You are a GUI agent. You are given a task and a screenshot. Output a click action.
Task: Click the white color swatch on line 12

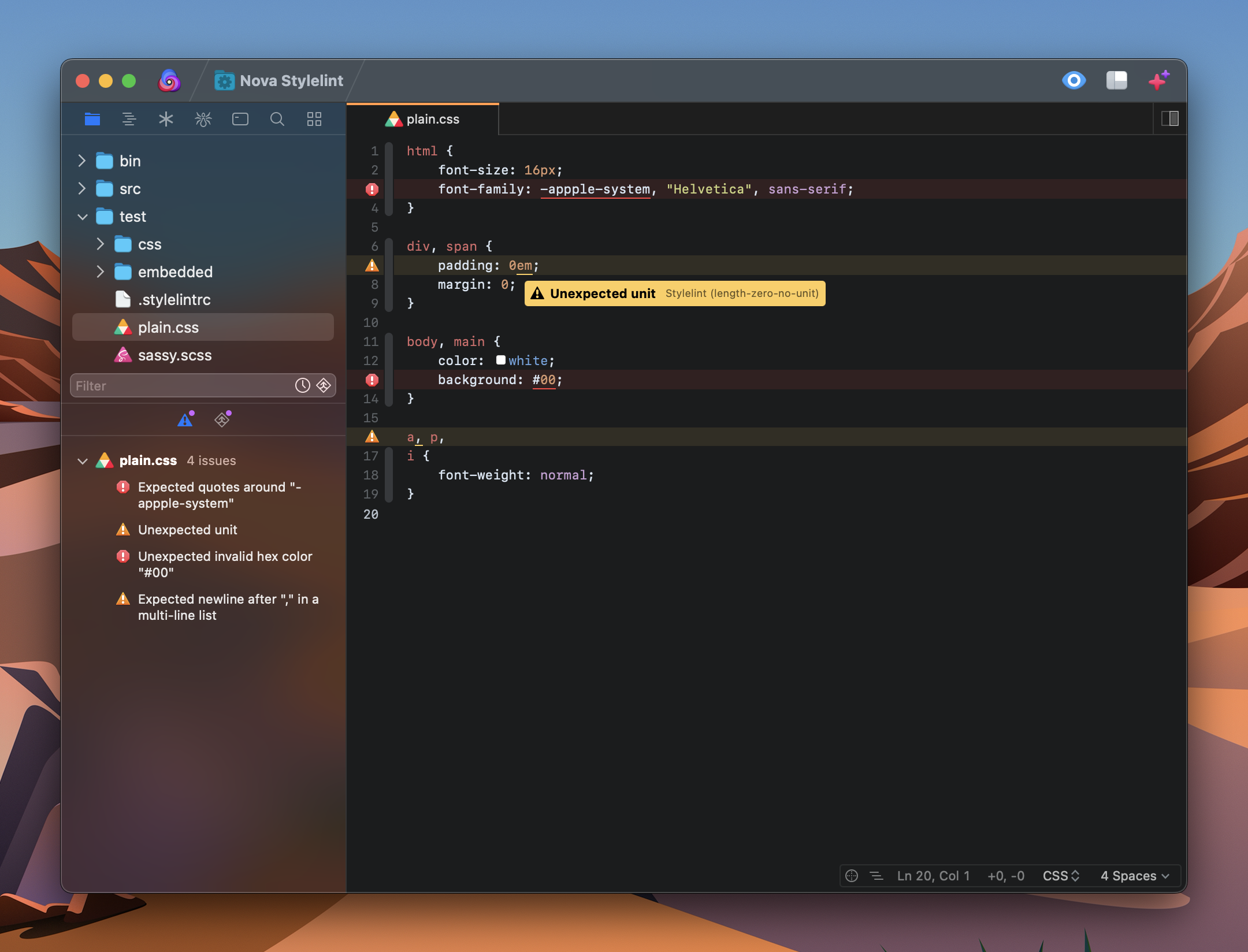click(x=501, y=360)
